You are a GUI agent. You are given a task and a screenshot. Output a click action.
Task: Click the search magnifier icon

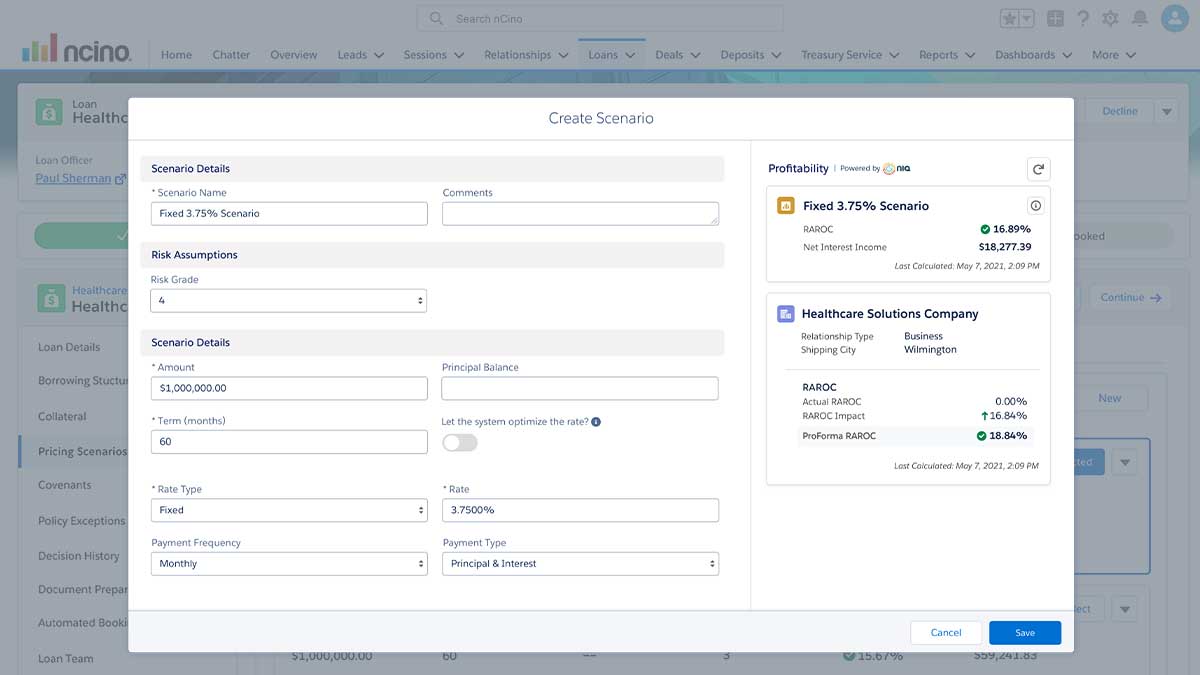(436, 18)
